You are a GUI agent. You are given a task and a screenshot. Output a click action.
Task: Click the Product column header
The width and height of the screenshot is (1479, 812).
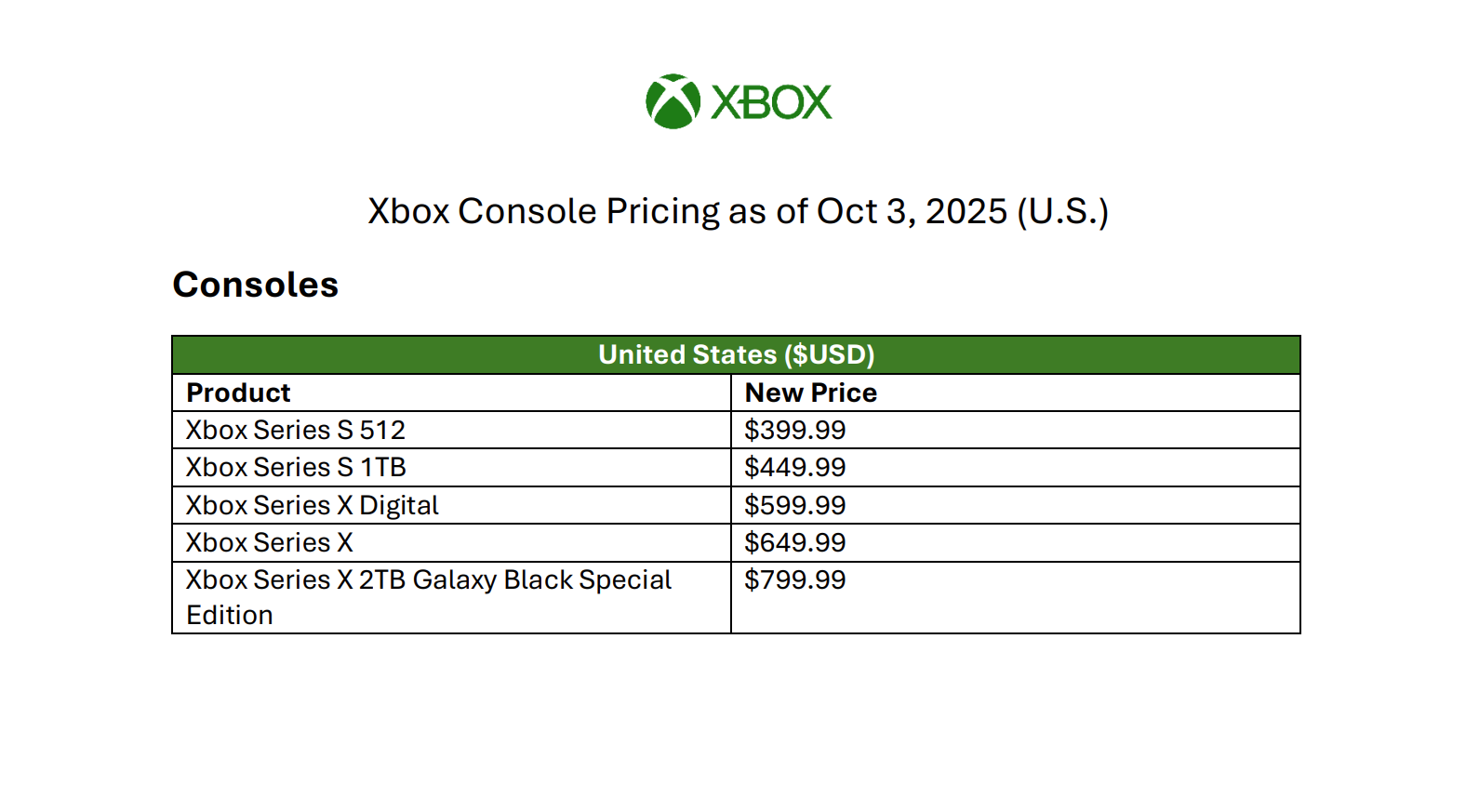[239, 393]
